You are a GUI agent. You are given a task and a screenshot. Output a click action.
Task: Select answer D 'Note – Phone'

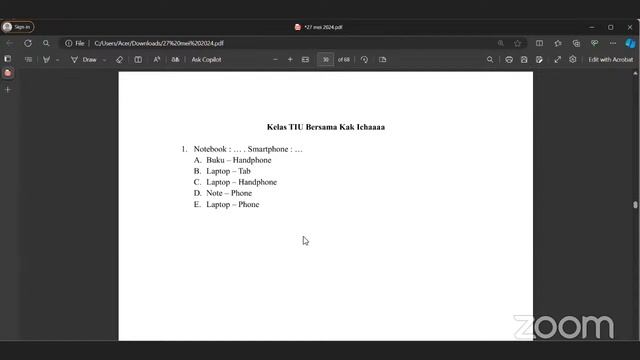tap(229, 193)
